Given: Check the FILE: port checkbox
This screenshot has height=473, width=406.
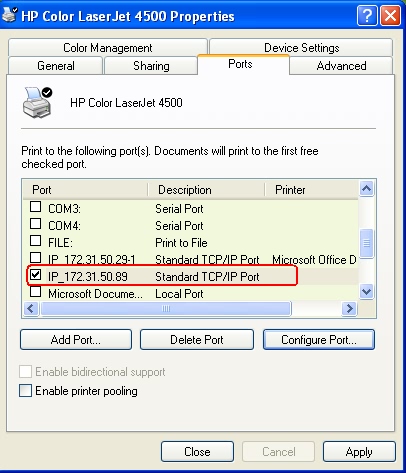Looking at the screenshot, I should pos(35,241).
